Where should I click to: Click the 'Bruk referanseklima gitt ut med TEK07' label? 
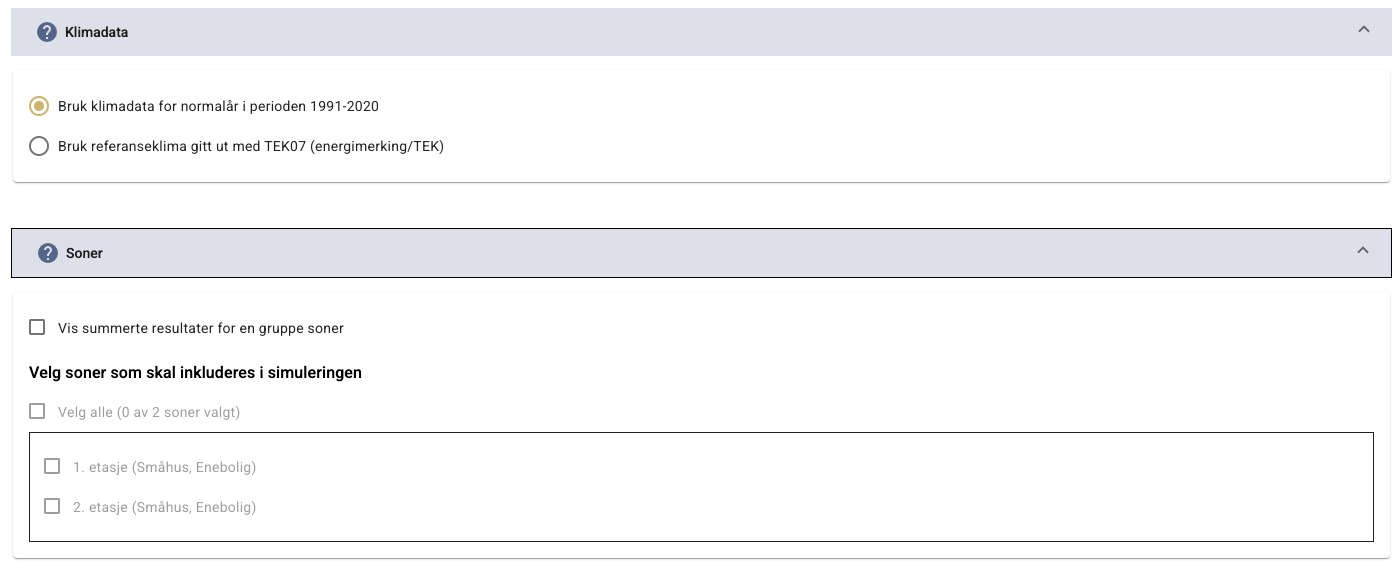(250, 146)
